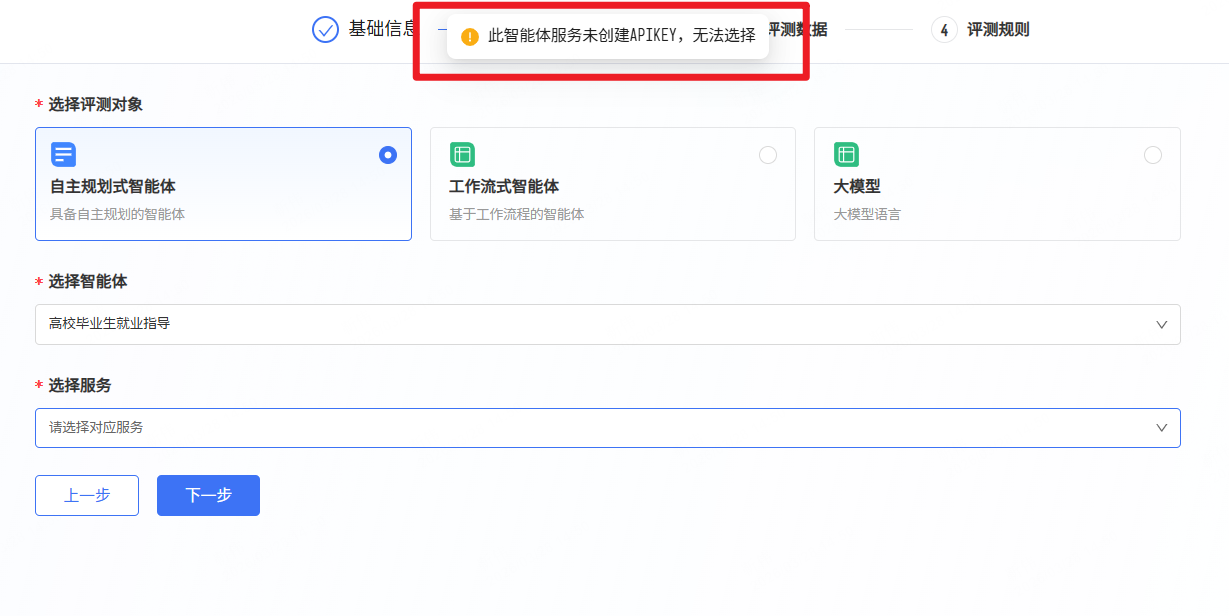This screenshot has height=616, width=1229.
Task: Click the 选择服务 label
Action: 80,385
